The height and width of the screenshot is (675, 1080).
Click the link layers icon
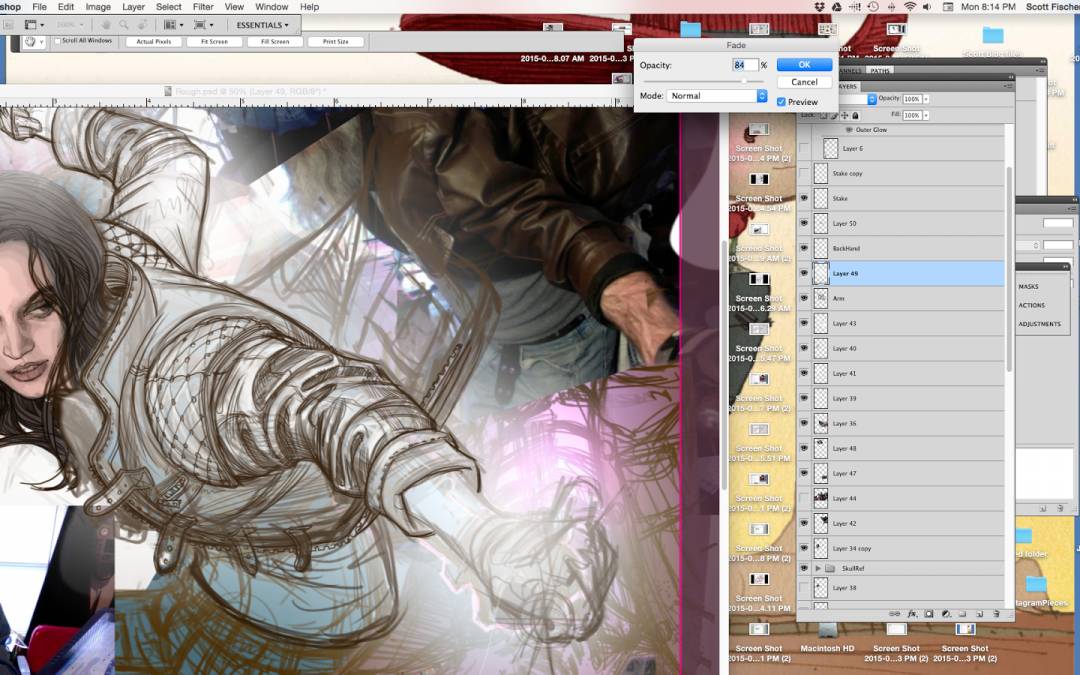point(895,613)
